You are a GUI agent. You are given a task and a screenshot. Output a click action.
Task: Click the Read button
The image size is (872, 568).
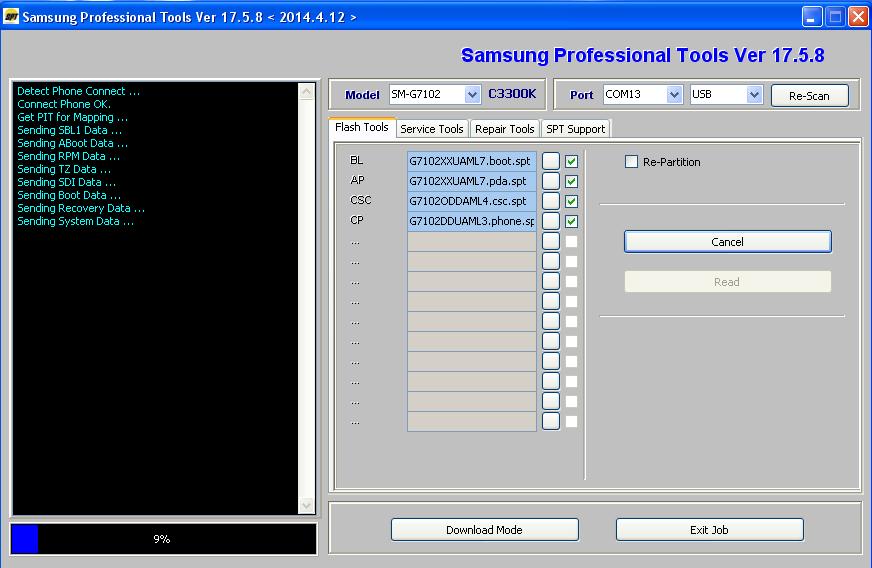pyautogui.click(x=727, y=282)
